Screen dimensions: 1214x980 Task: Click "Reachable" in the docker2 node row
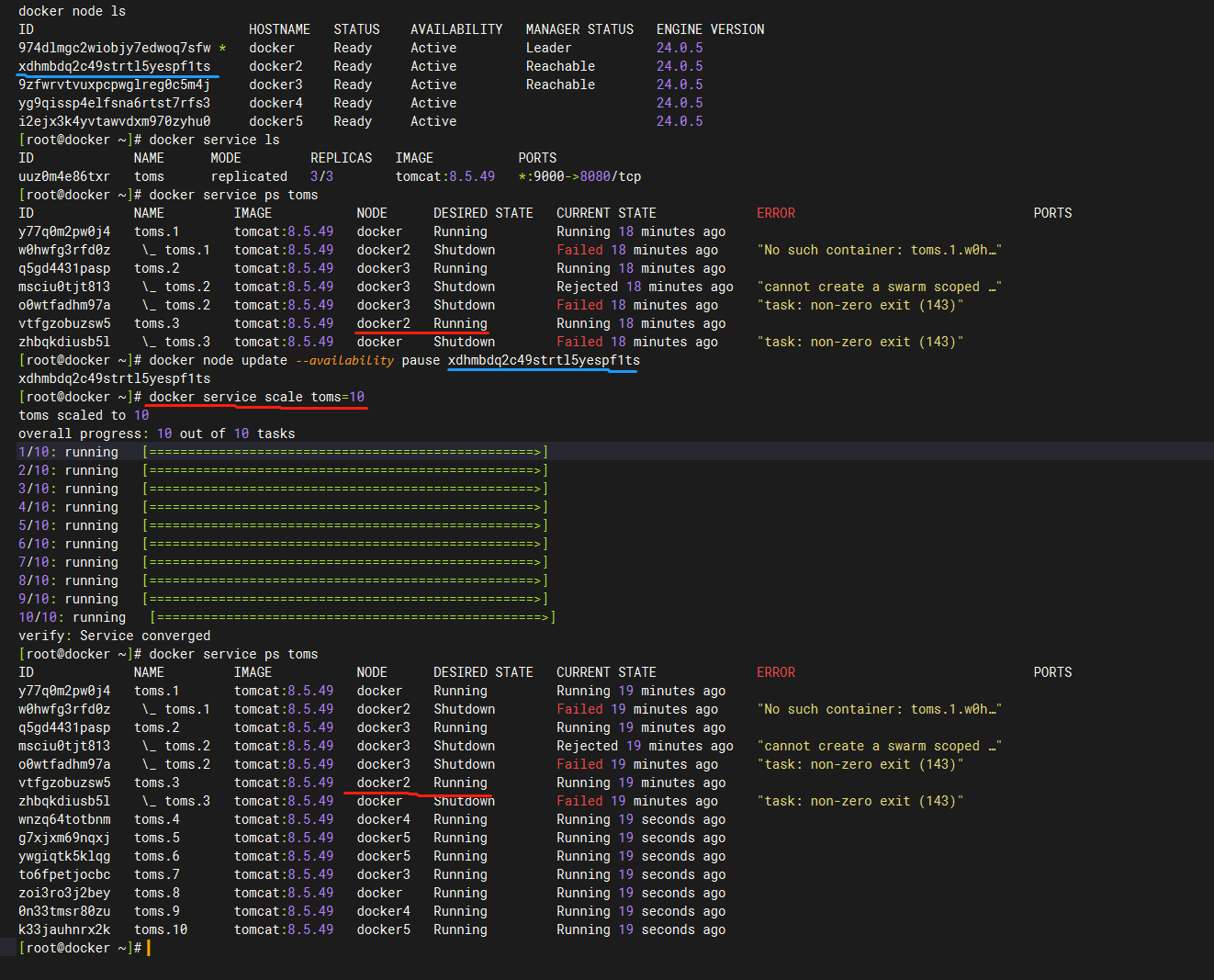(560, 66)
